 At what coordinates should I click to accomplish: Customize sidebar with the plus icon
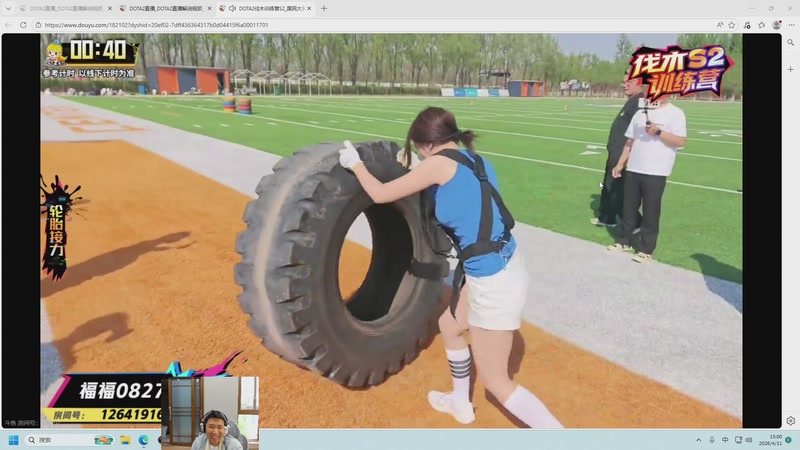tap(790, 69)
